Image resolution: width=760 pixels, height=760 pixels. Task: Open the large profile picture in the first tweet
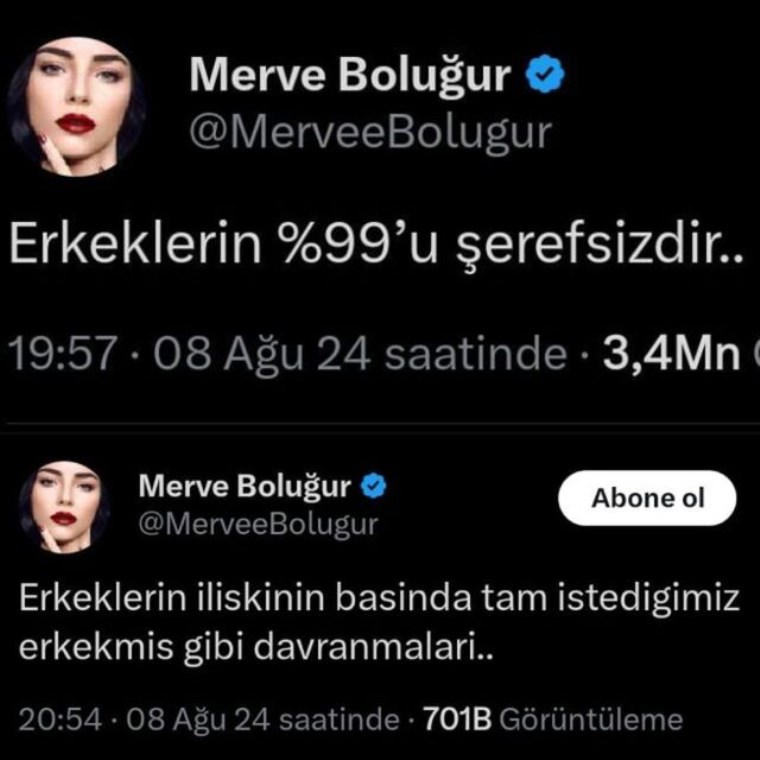76,106
